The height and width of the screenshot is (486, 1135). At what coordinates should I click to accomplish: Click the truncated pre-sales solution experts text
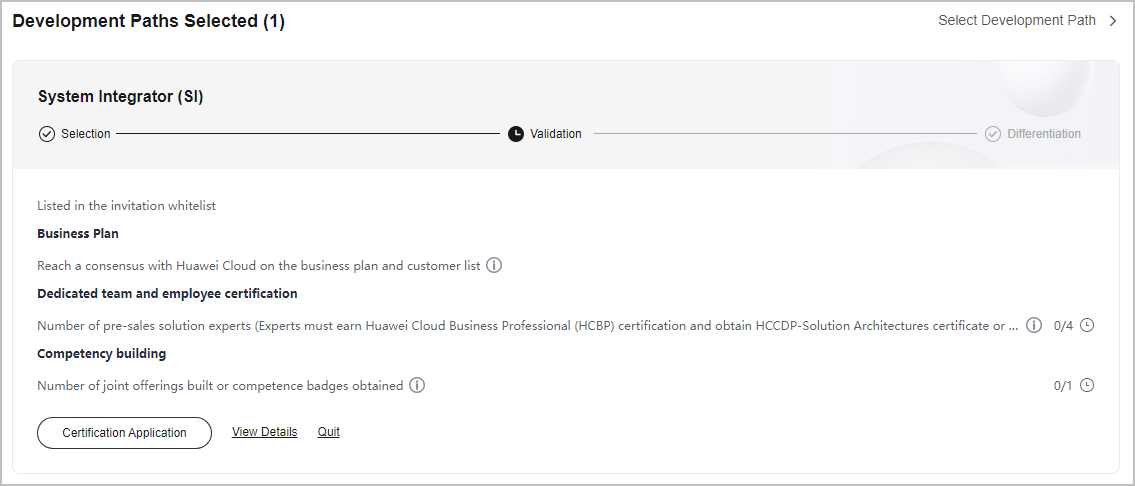(528, 326)
